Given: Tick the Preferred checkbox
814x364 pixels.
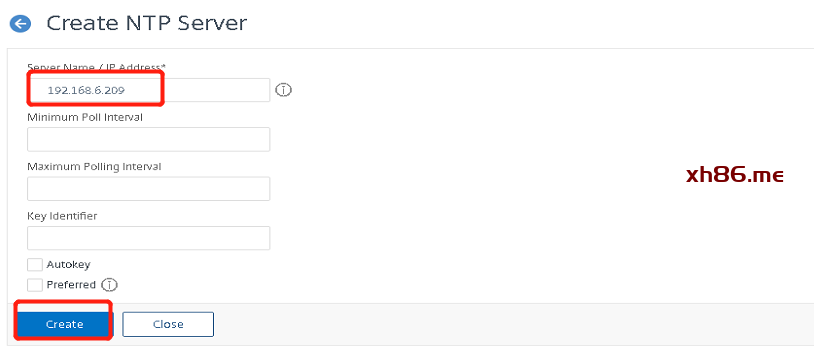Looking at the screenshot, I should point(35,285).
